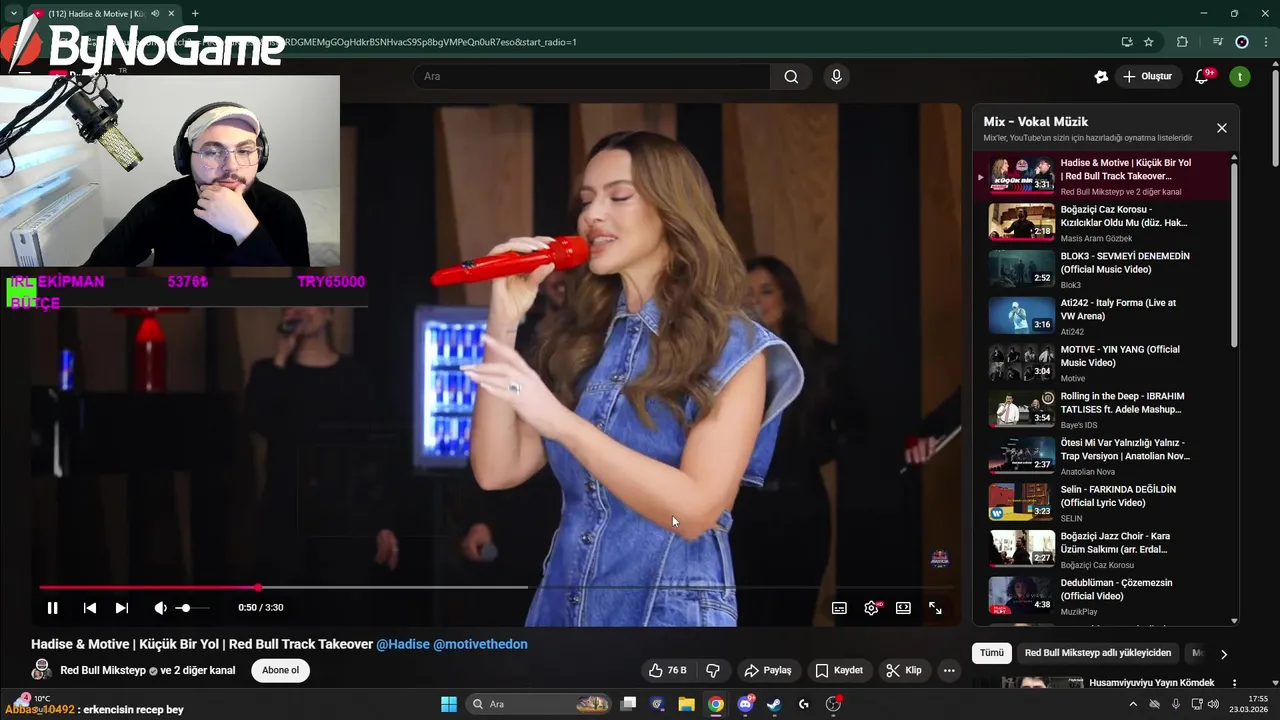This screenshot has height=720, width=1280.
Task: Click the Paylaş share button
Action: (768, 670)
